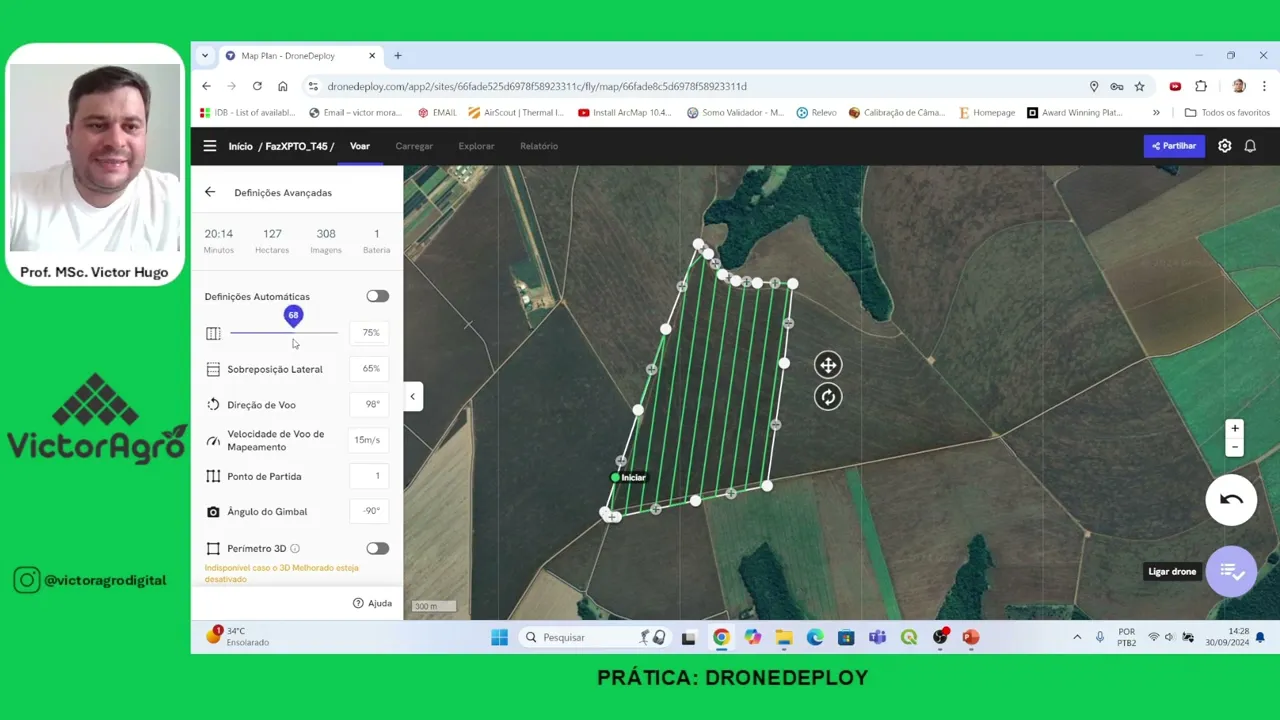This screenshot has height=720, width=1280.
Task: Zoom out on the map
Action: coord(1235,447)
